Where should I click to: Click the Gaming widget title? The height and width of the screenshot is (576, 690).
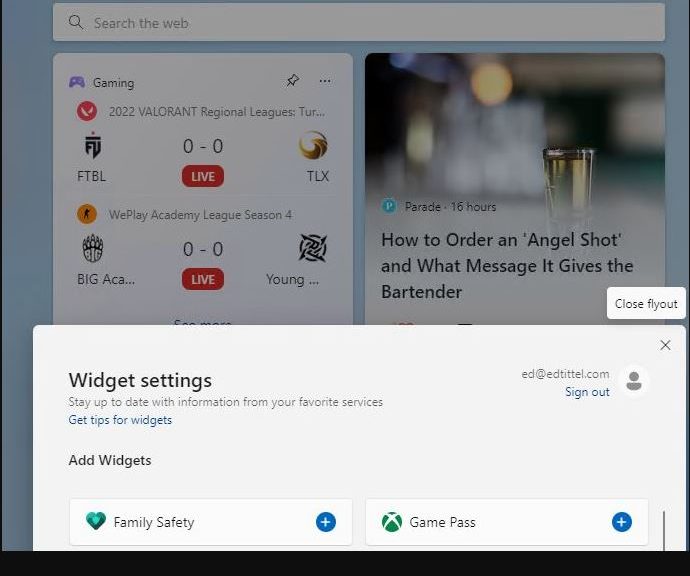[114, 83]
